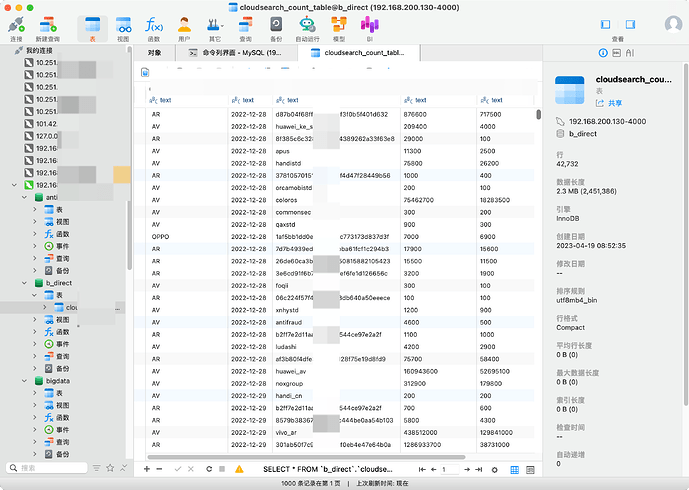The width and height of the screenshot is (689, 490).
Task: Open the 视图 (View) toolbar icon
Action: [x=123, y=29]
